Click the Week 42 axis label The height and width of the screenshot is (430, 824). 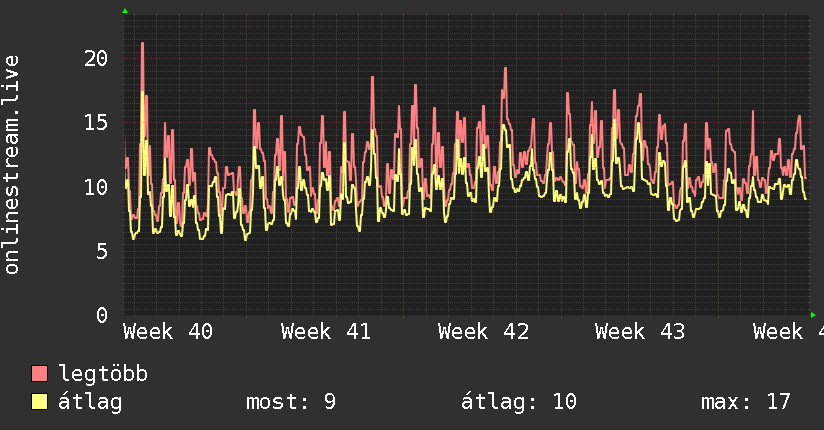tap(483, 332)
